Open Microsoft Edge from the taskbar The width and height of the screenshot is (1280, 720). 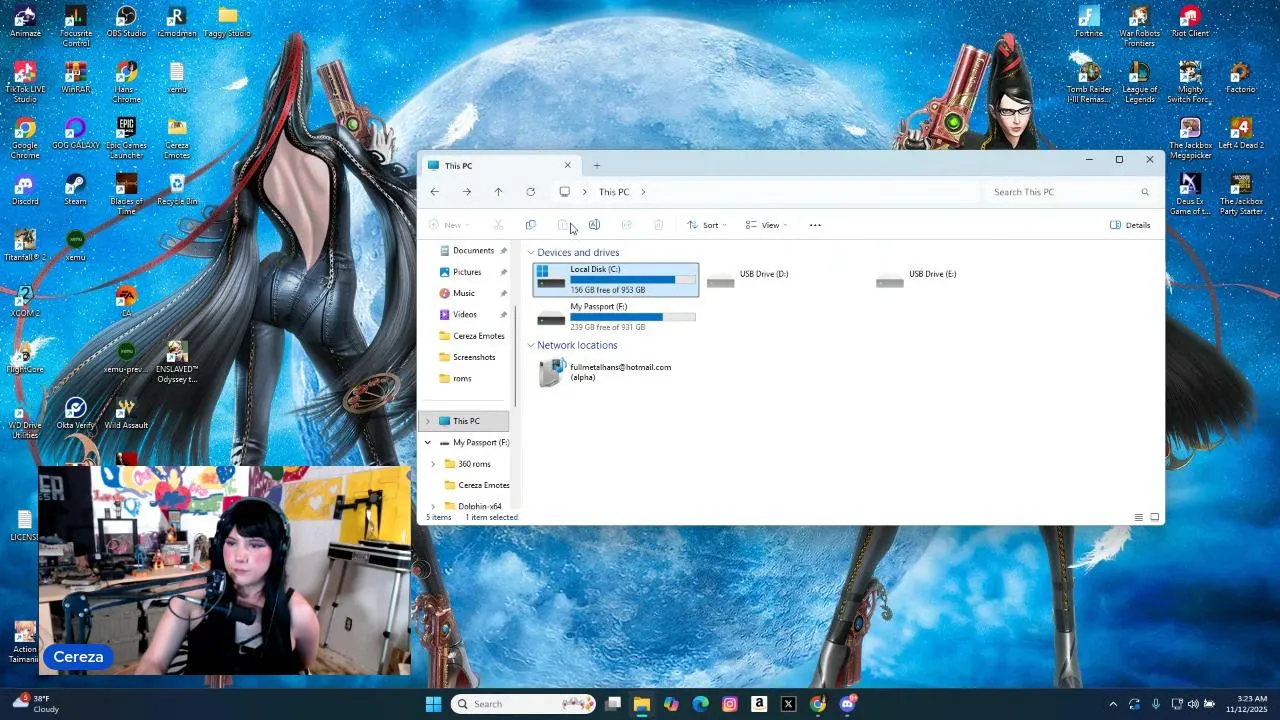pos(700,704)
